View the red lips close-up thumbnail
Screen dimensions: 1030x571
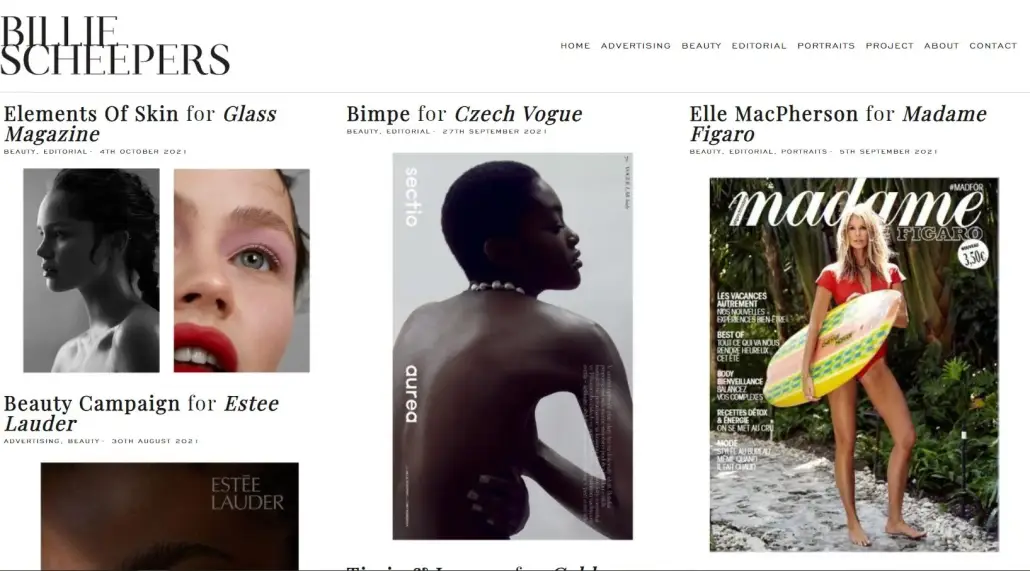point(242,271)
